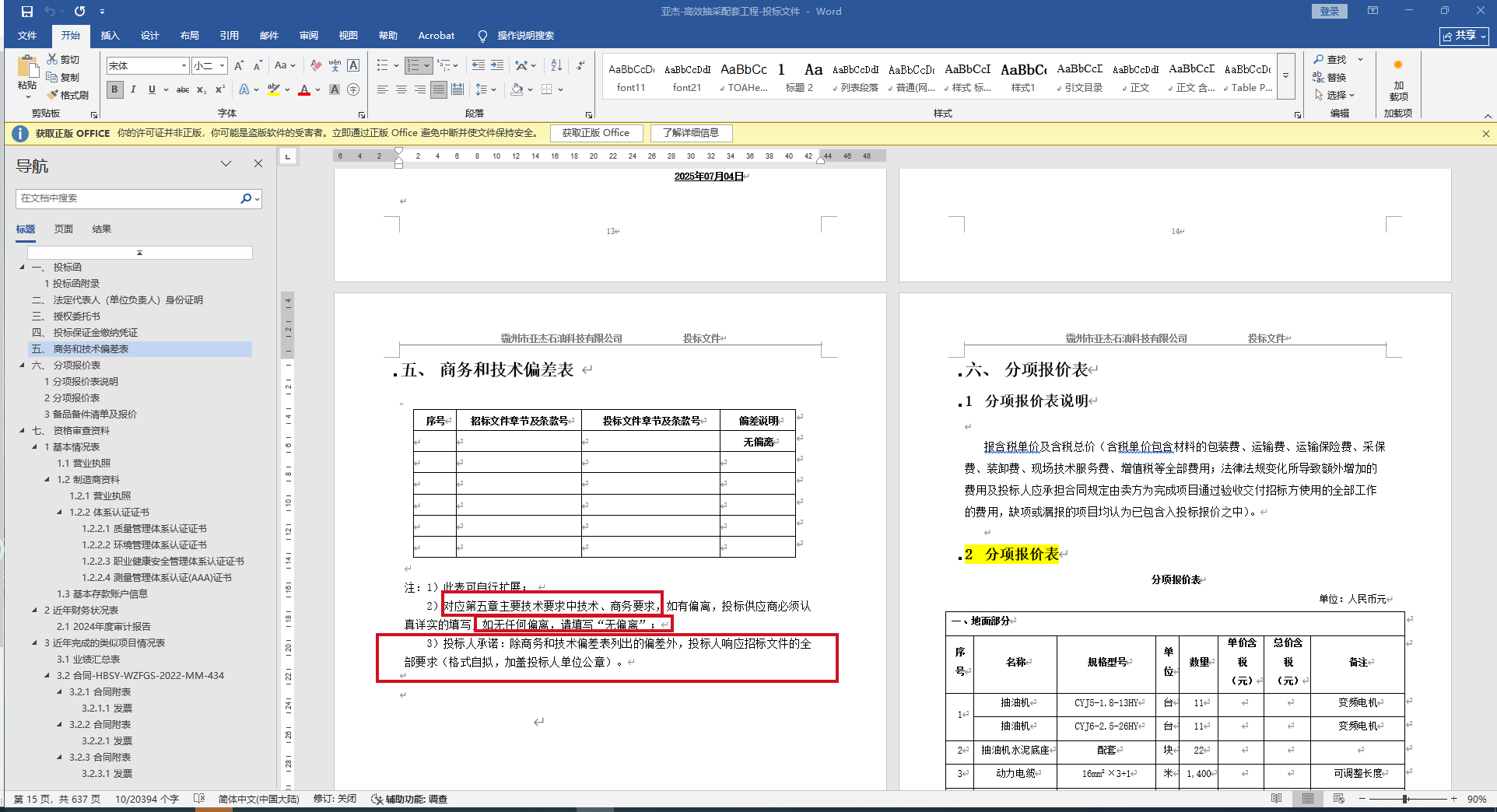This screenshot has height=812, width=1497.
Task: Open the borders dropdown arrow
Action: point(561,89)
